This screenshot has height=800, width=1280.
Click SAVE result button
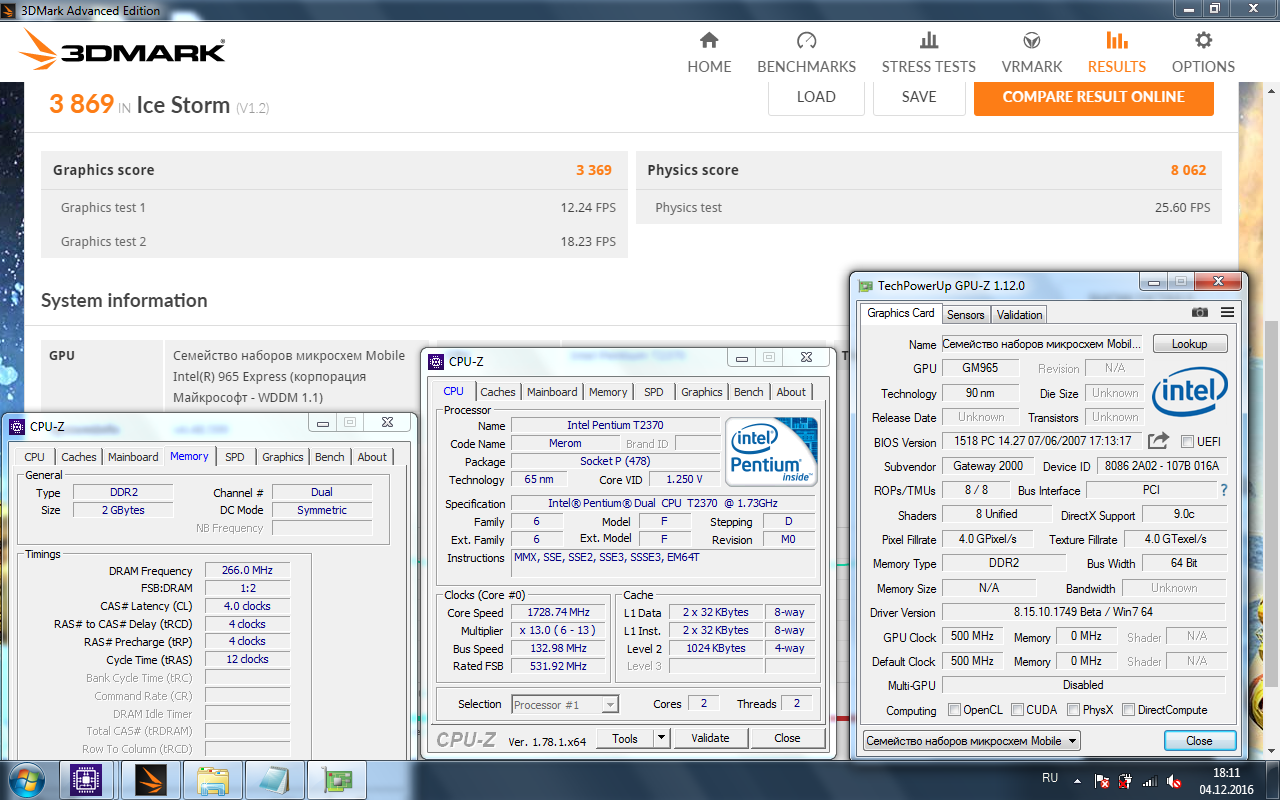(919, 97)
